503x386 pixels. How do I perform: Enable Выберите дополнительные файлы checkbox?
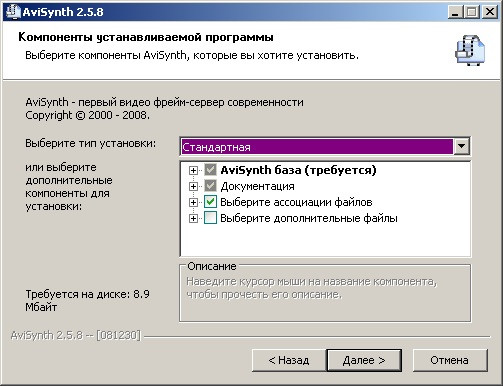210,218
